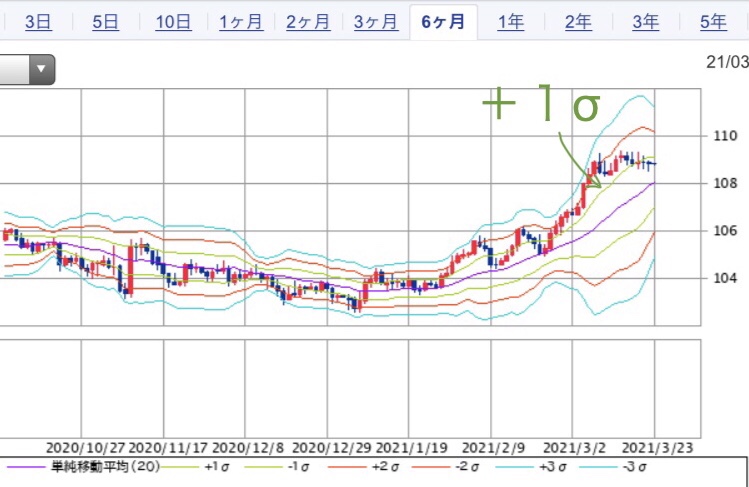Image resolution: width=749 pixels, height=487 pixels.
Task: Click the +2σ legend entry
Action: pos(385,467)
